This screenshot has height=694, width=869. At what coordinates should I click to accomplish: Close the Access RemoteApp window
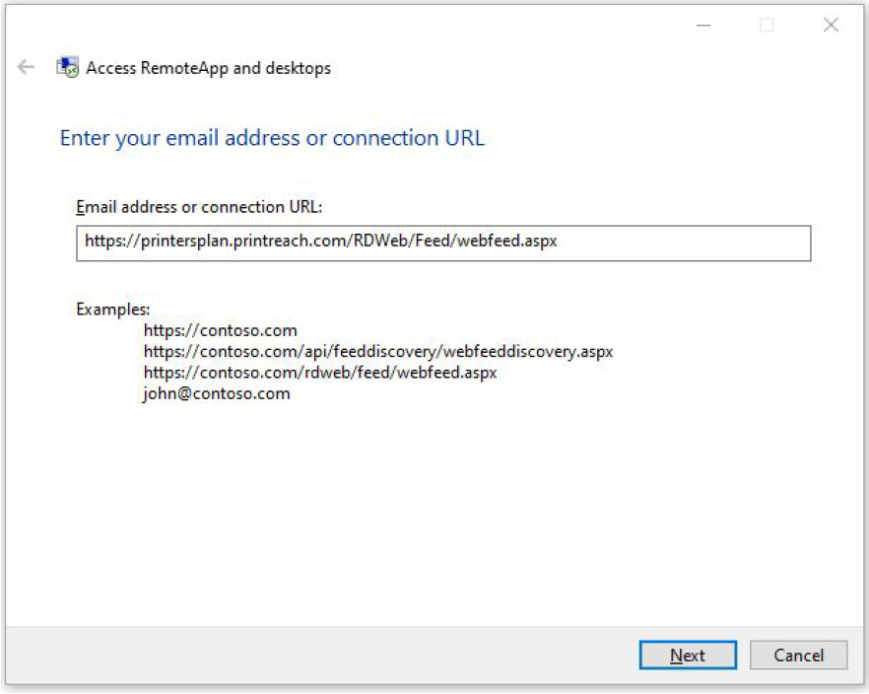[x=831, y=25]
